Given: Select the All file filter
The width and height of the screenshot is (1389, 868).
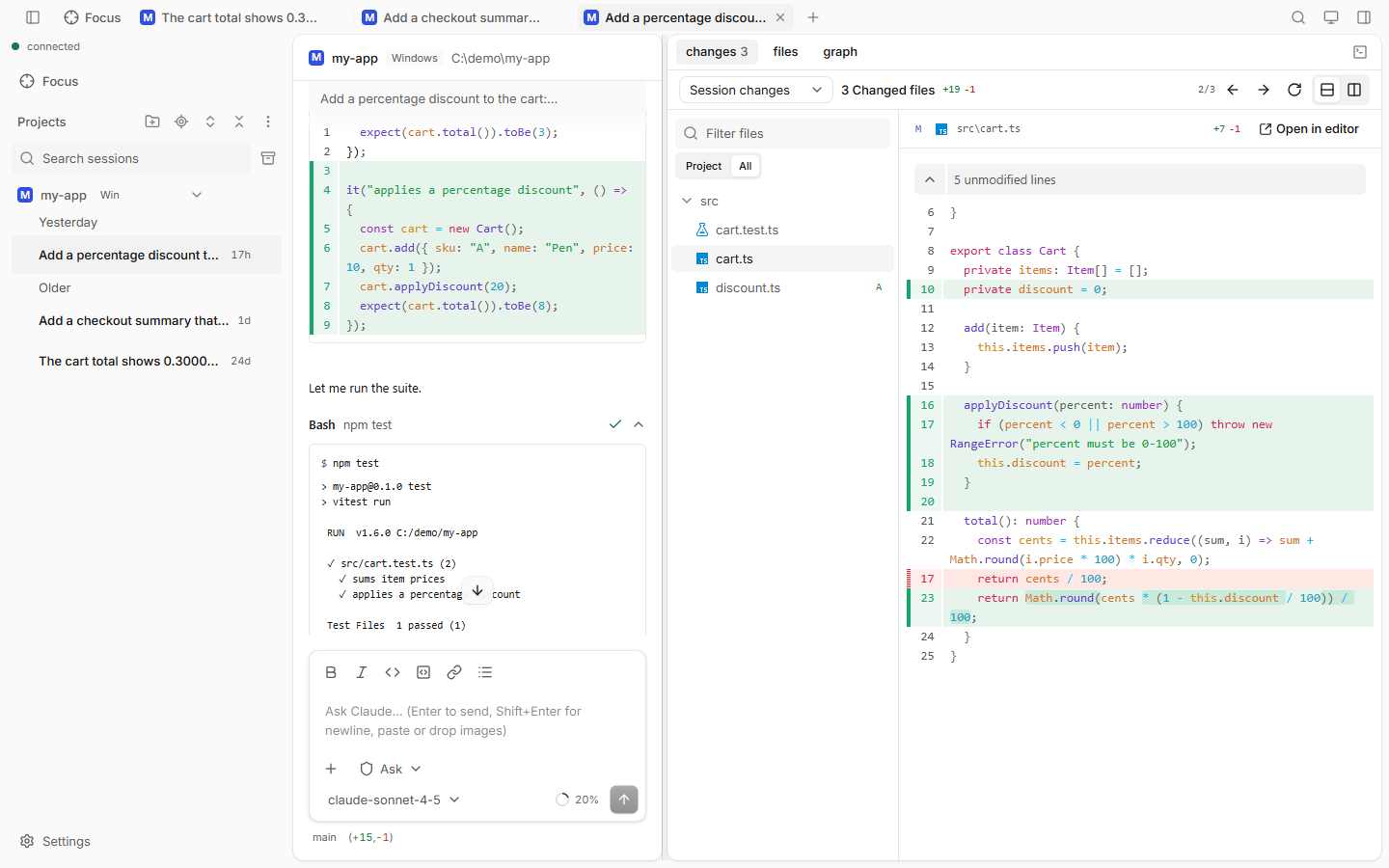Looking at the screenshot, I should (745, 166).
